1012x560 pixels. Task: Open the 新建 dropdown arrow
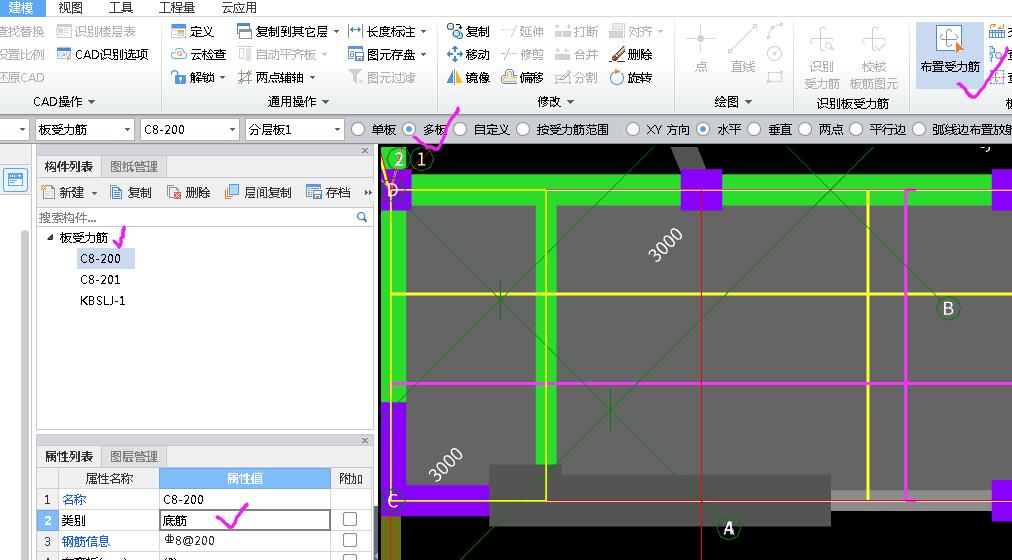(x=94, y=193)
